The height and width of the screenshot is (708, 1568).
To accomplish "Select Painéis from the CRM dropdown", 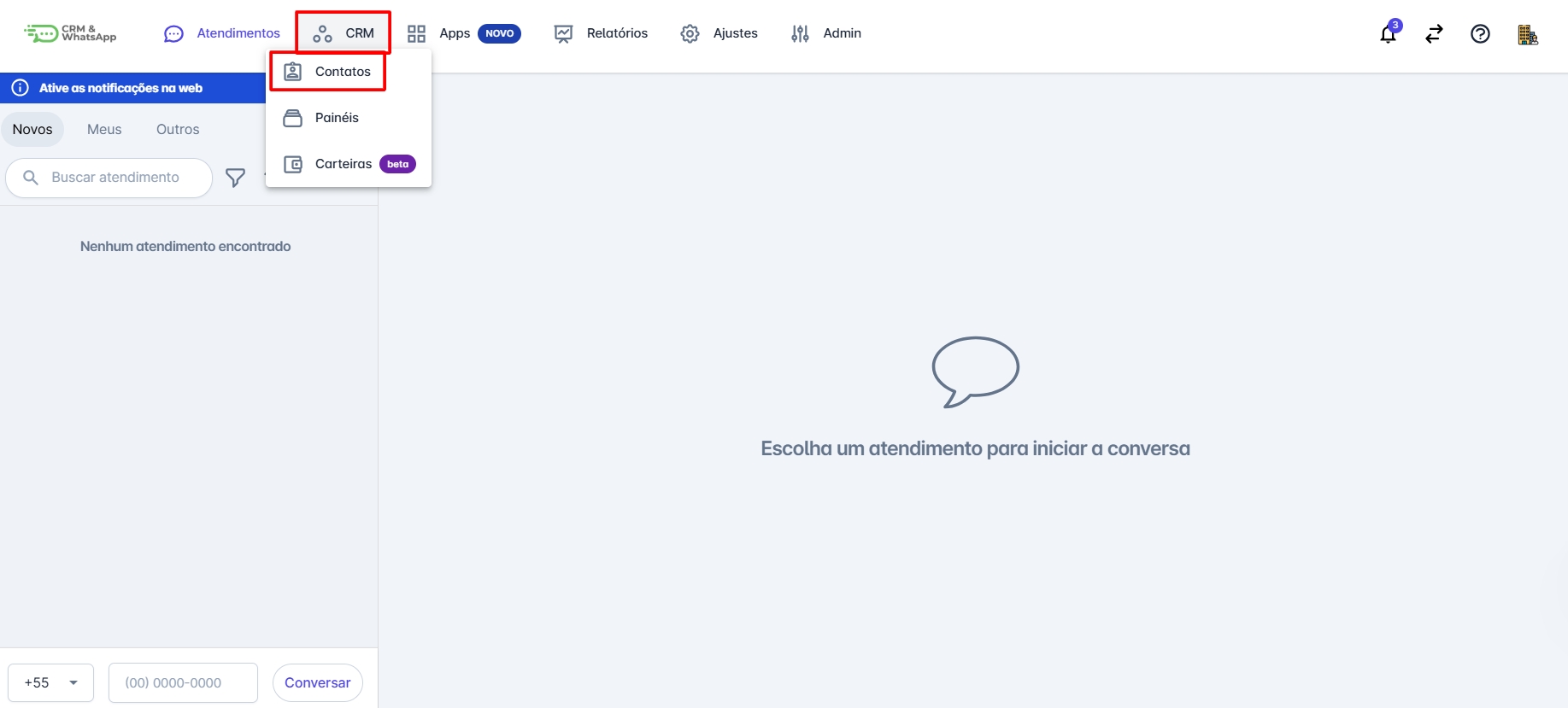I will pyautogui.click(x=349, y=118).
